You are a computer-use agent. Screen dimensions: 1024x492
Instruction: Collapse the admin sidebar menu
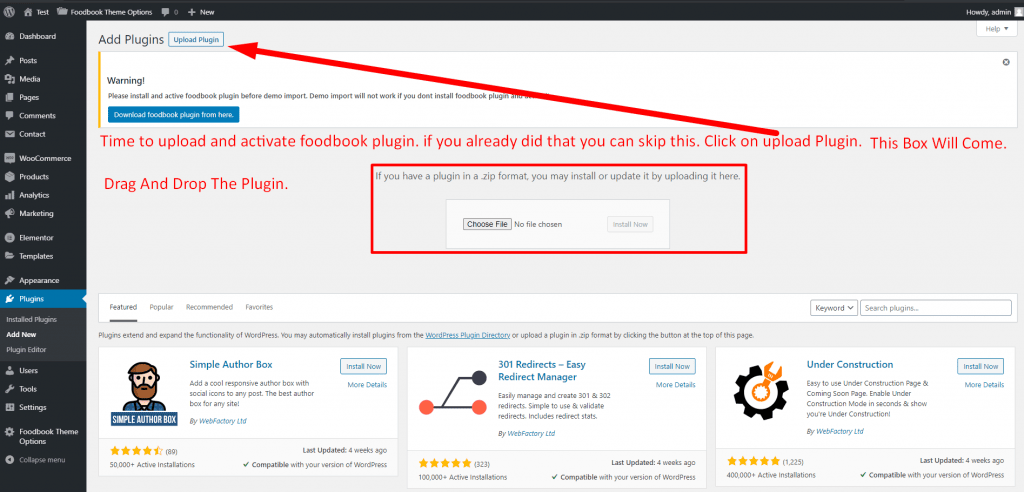[x=36, y=460]
